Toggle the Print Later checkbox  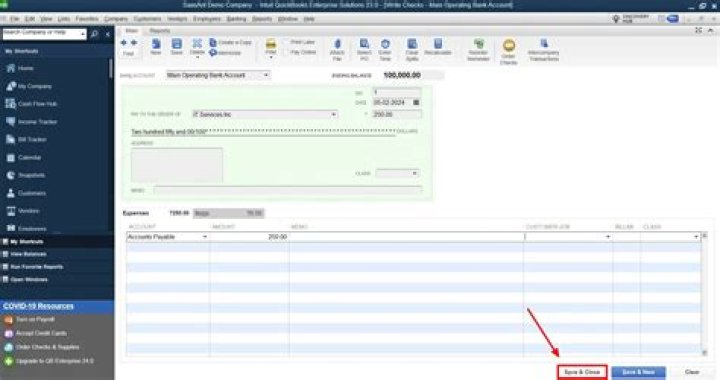286,42
